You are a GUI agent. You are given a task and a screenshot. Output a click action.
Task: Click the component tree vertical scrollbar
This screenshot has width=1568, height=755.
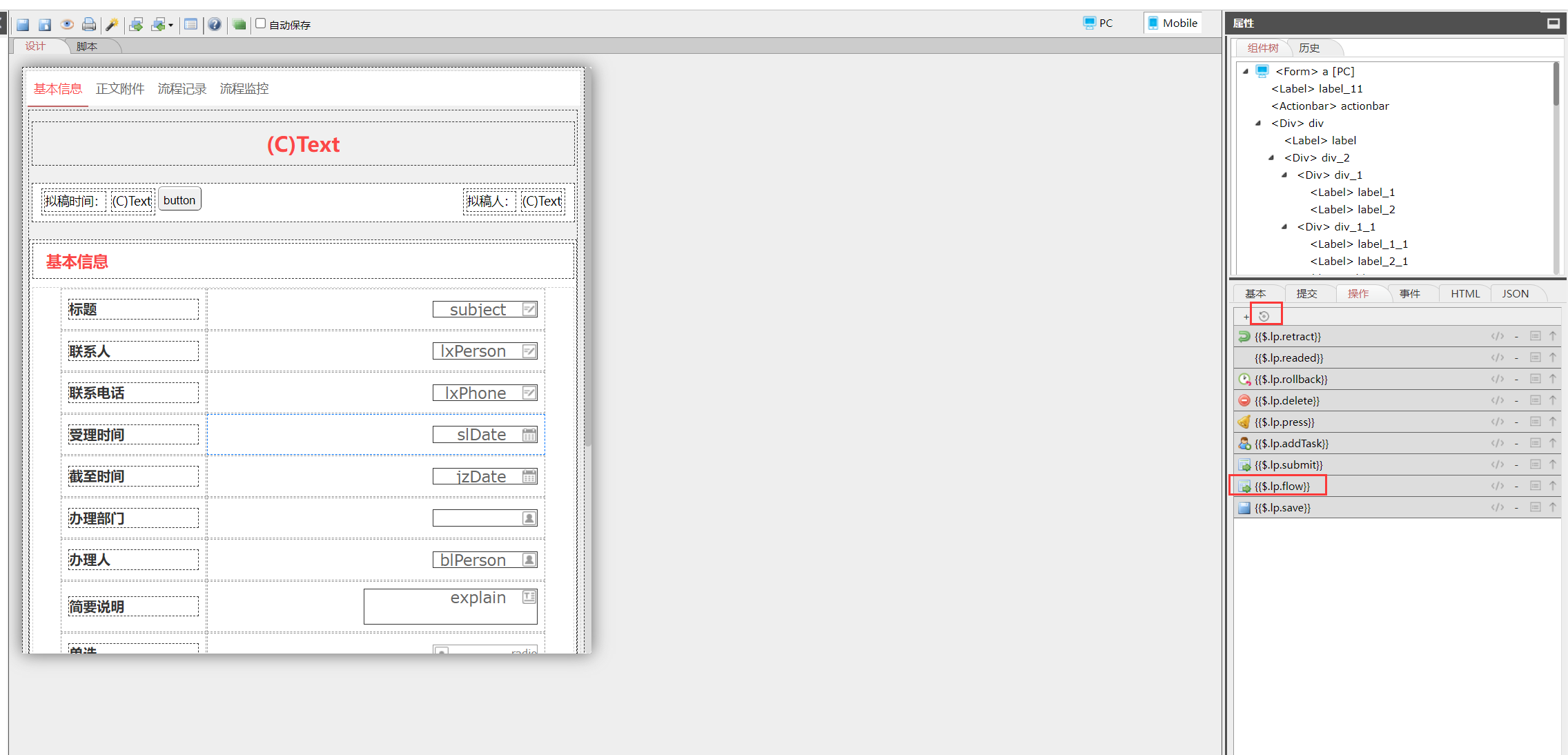pyautogui.click(x=1556, y=84)
